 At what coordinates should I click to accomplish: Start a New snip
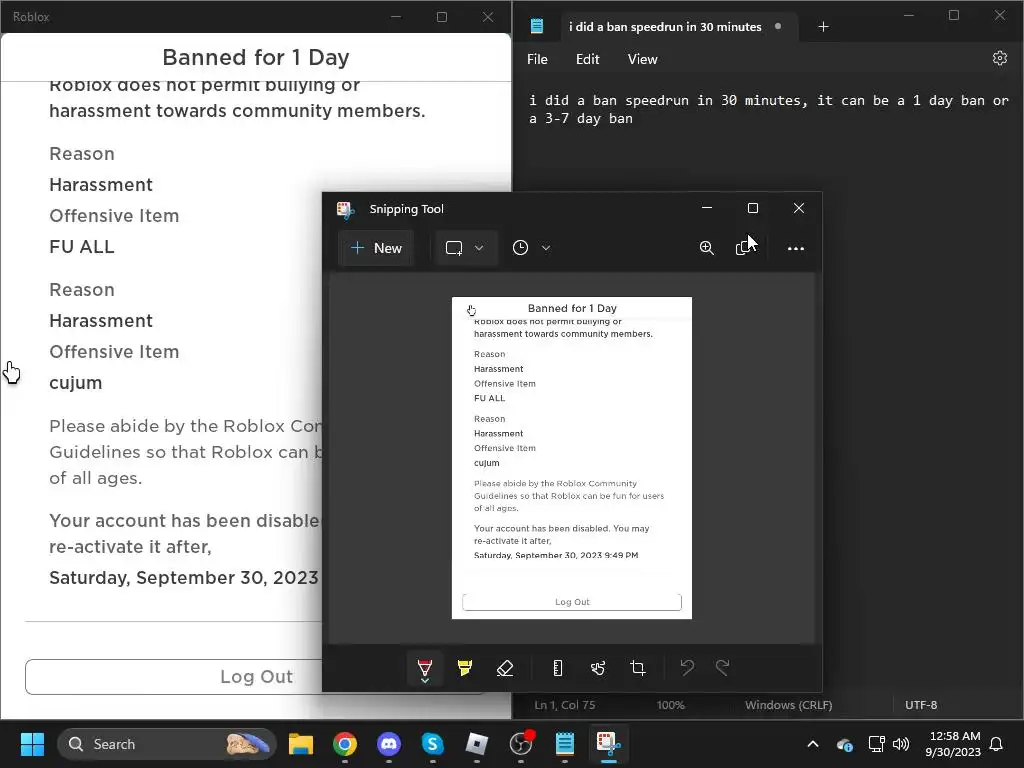(x=376, y=248)
